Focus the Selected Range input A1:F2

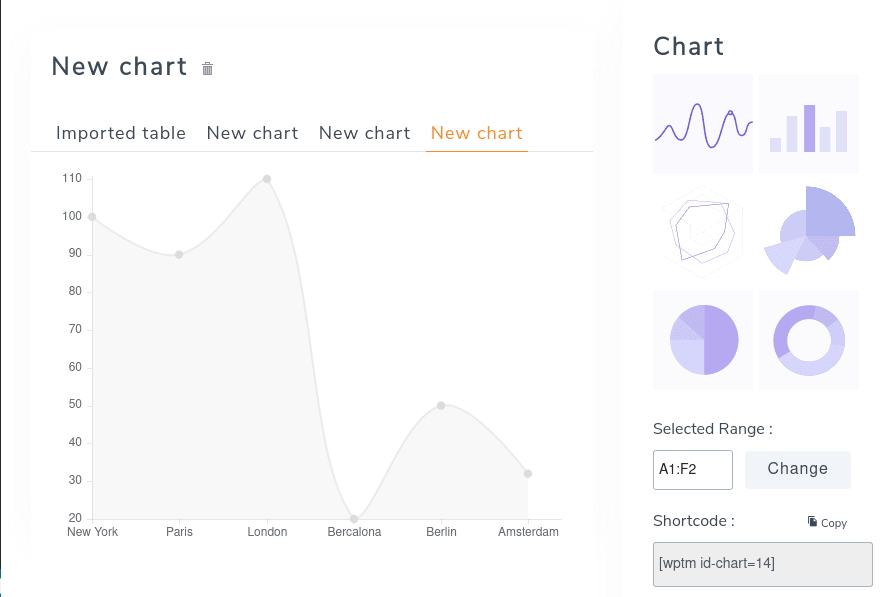point(693,469)
